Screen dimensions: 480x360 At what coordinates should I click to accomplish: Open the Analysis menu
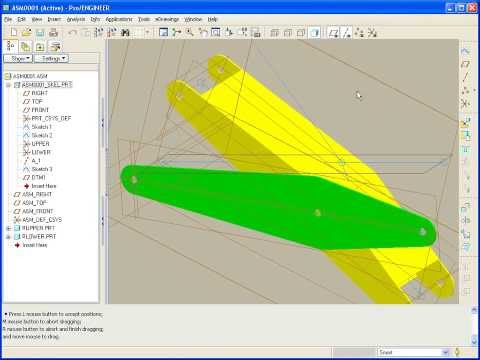76,19
